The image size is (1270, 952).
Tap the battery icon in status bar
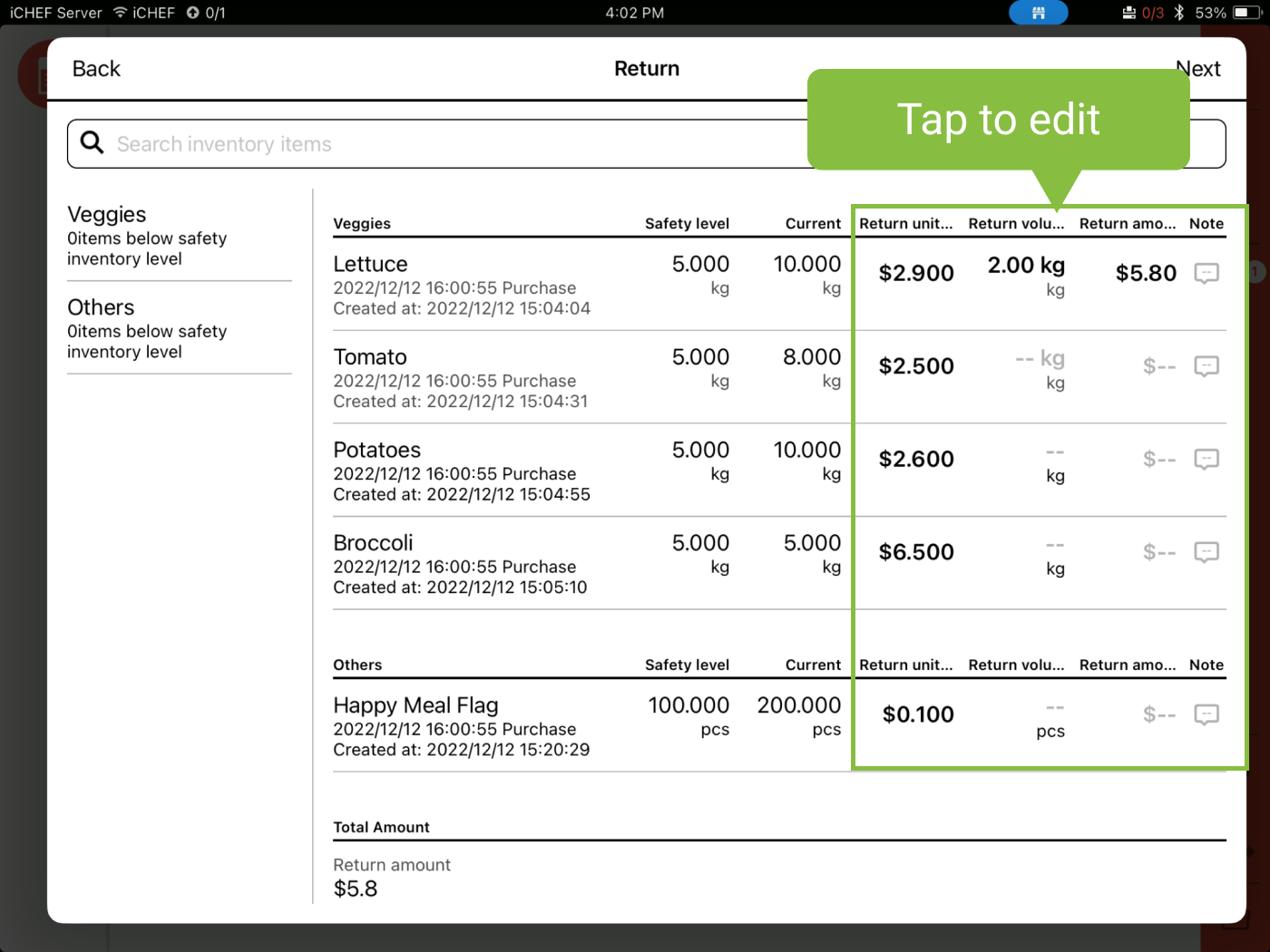[x=1246, y=13]
